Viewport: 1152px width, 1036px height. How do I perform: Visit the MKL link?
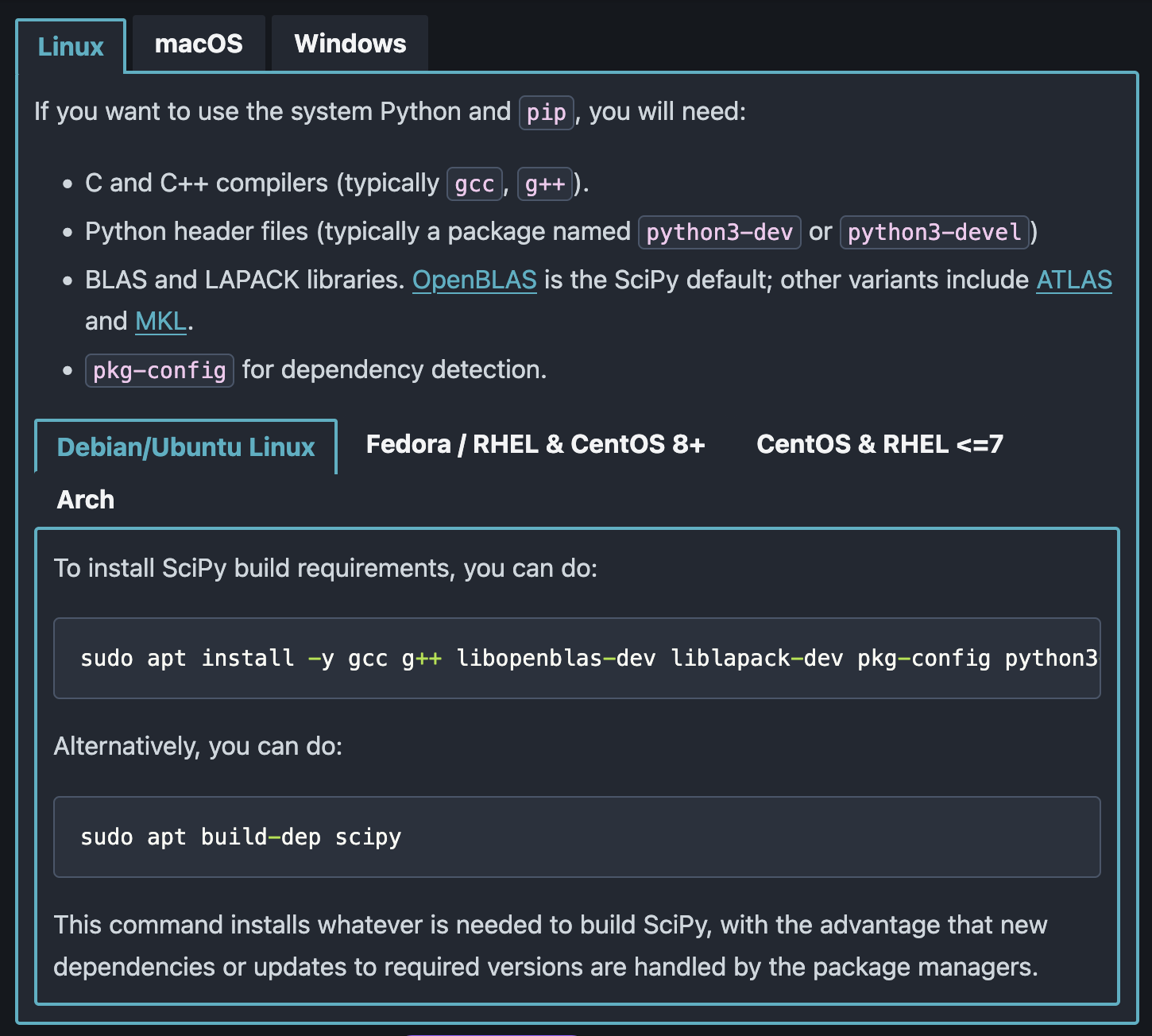click(161, 321)
